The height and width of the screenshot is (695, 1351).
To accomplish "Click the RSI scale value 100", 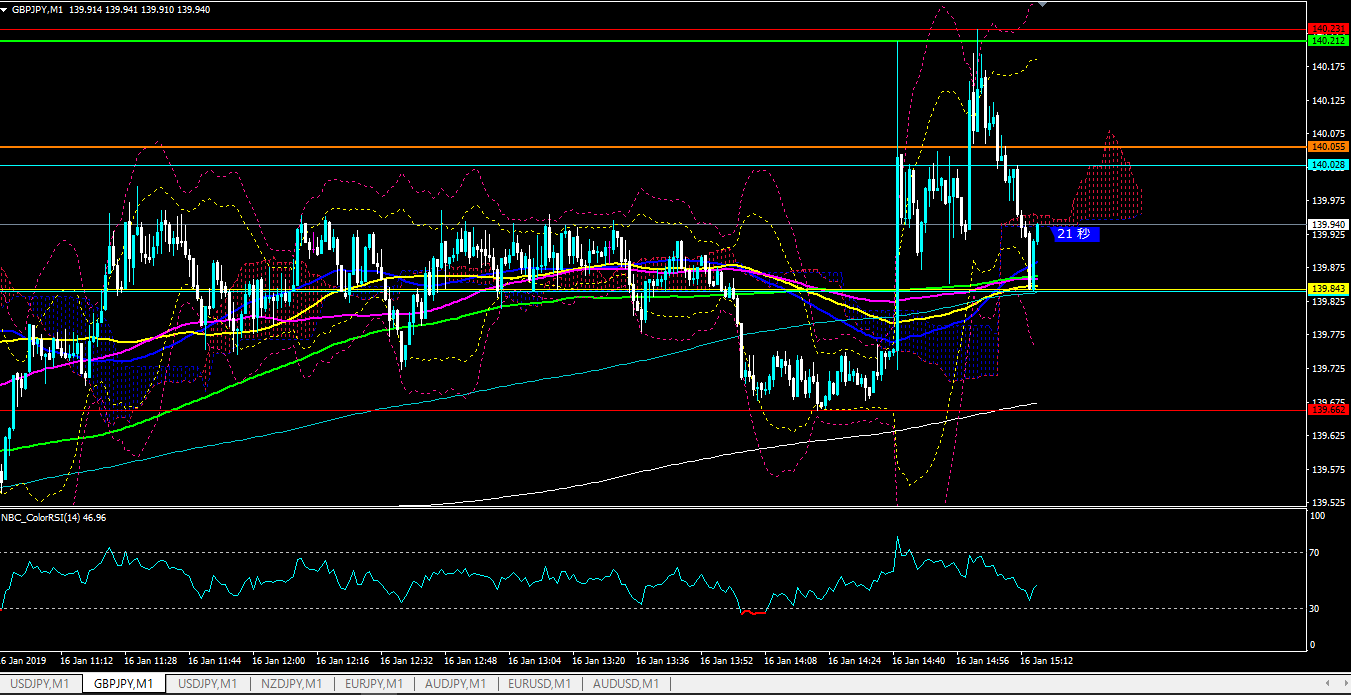I will [x=1318, y=516].
